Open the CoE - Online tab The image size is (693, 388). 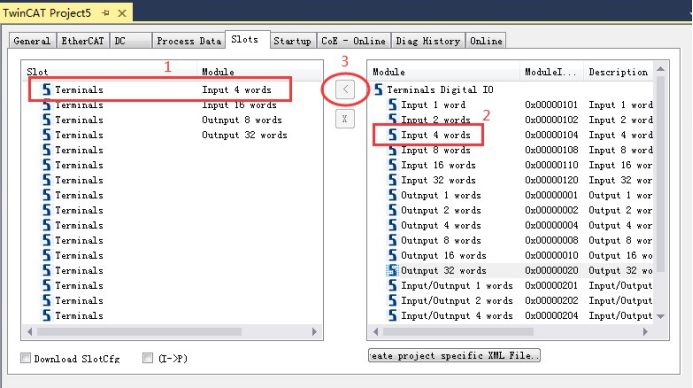pos(353,41)
